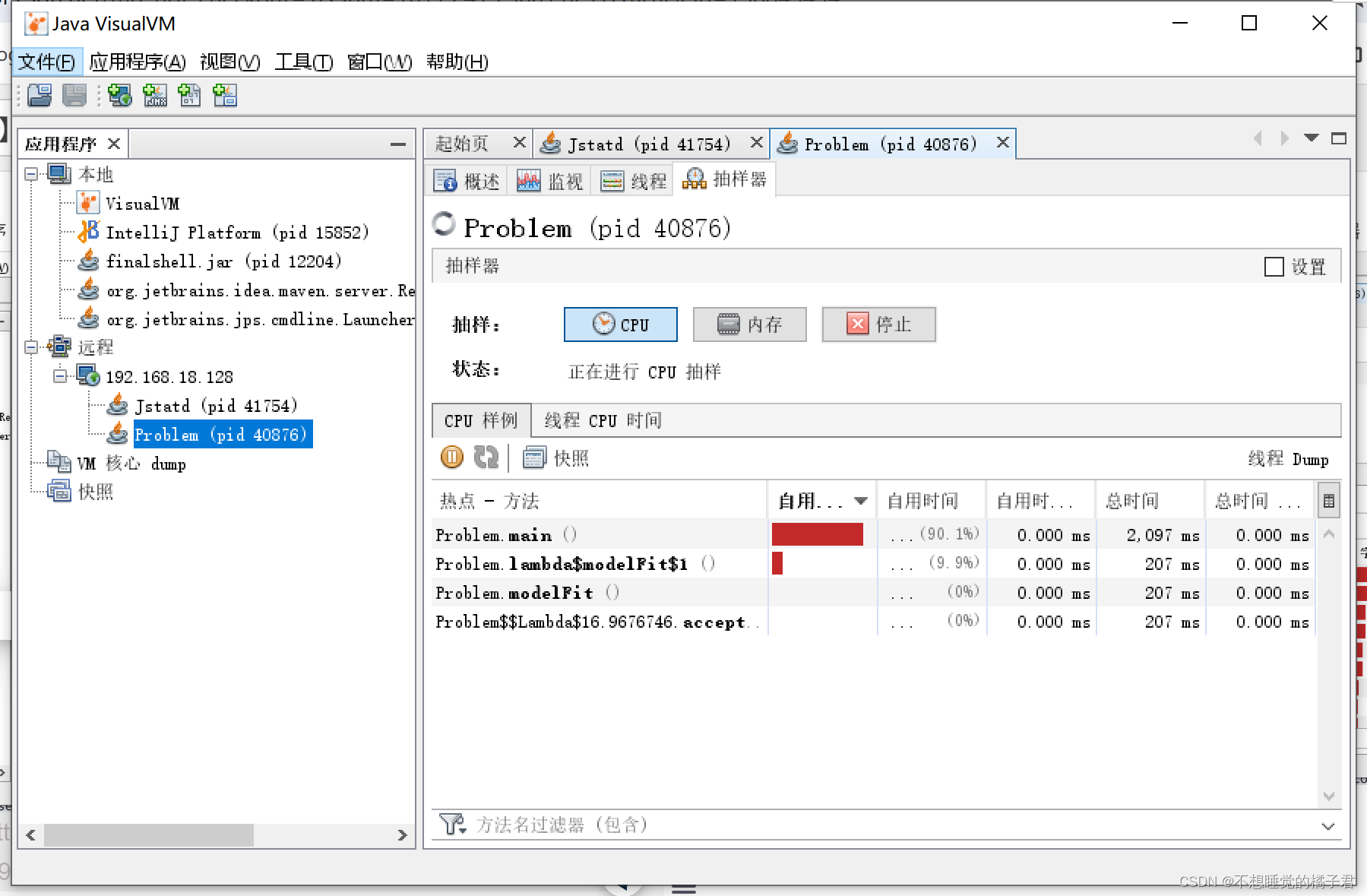1367x896 pixels.
Task: Click the 线程 Dump button
Action: 1288,459
